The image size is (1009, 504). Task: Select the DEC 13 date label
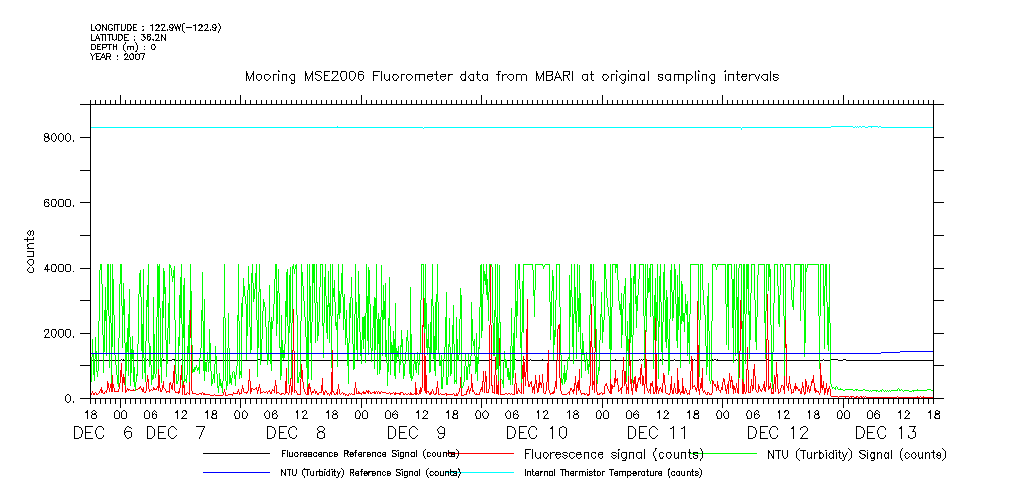click(x=885, y=433)
